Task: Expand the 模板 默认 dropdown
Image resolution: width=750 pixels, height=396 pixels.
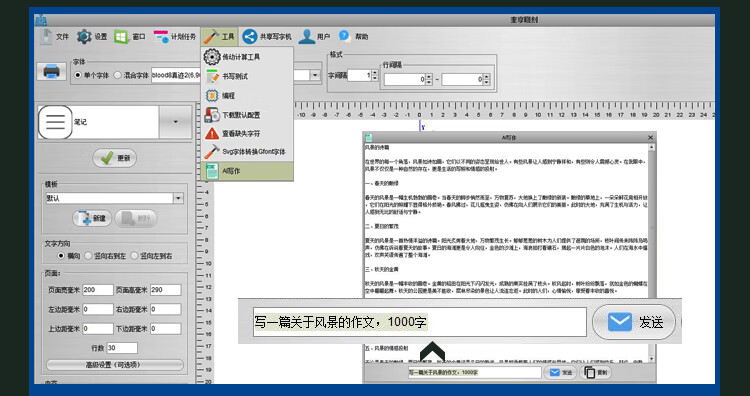Action: [178, 198]
